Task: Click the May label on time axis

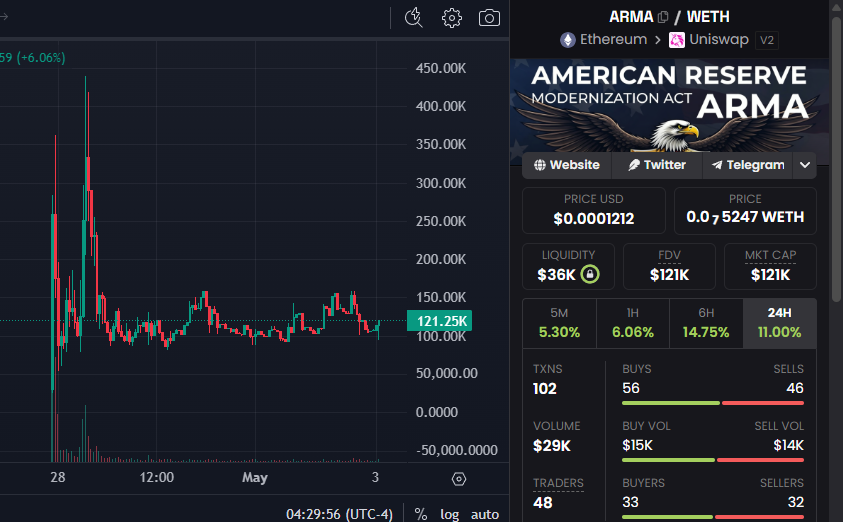Action: tap(255, 477)
